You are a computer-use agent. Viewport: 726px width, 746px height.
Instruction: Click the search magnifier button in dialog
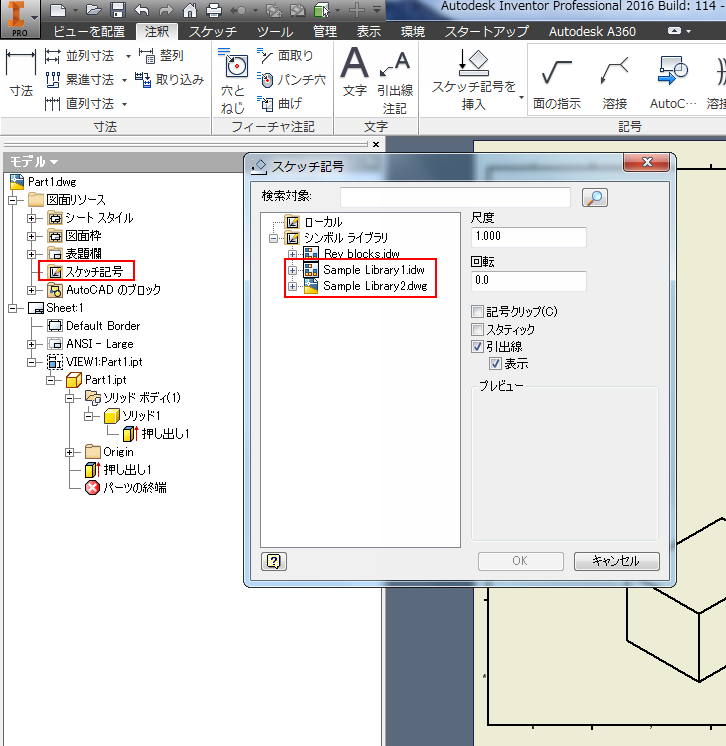coord(595,197)
